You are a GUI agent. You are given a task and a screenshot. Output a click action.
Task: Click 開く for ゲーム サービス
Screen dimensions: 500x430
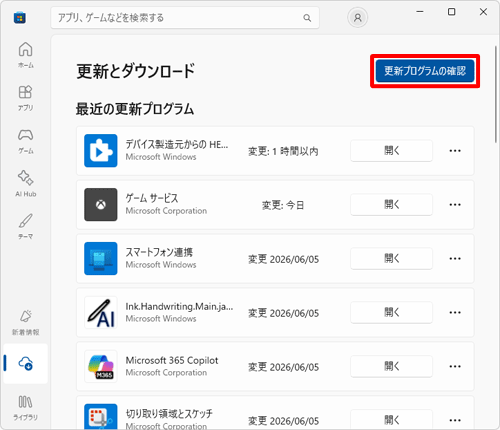[x=391, y=205]
